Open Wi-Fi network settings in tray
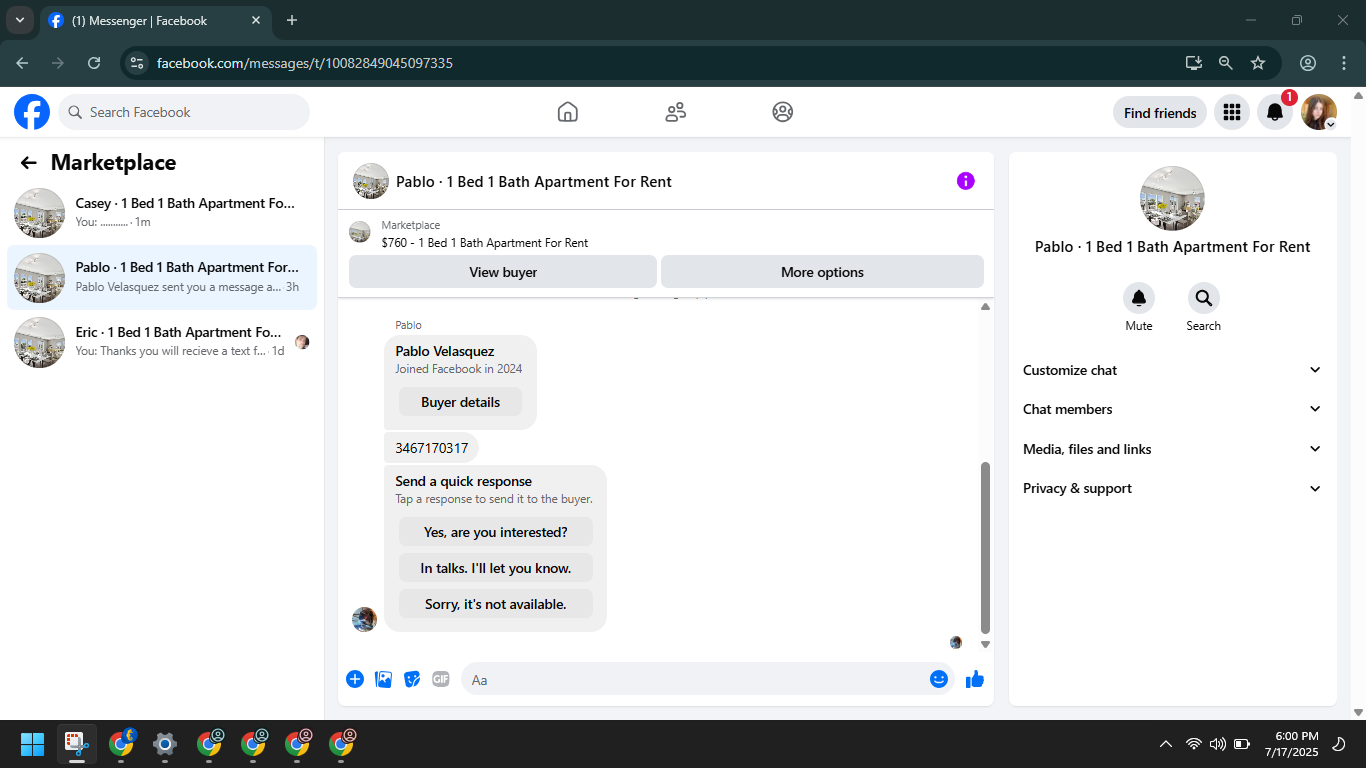 coord(1193,744)
